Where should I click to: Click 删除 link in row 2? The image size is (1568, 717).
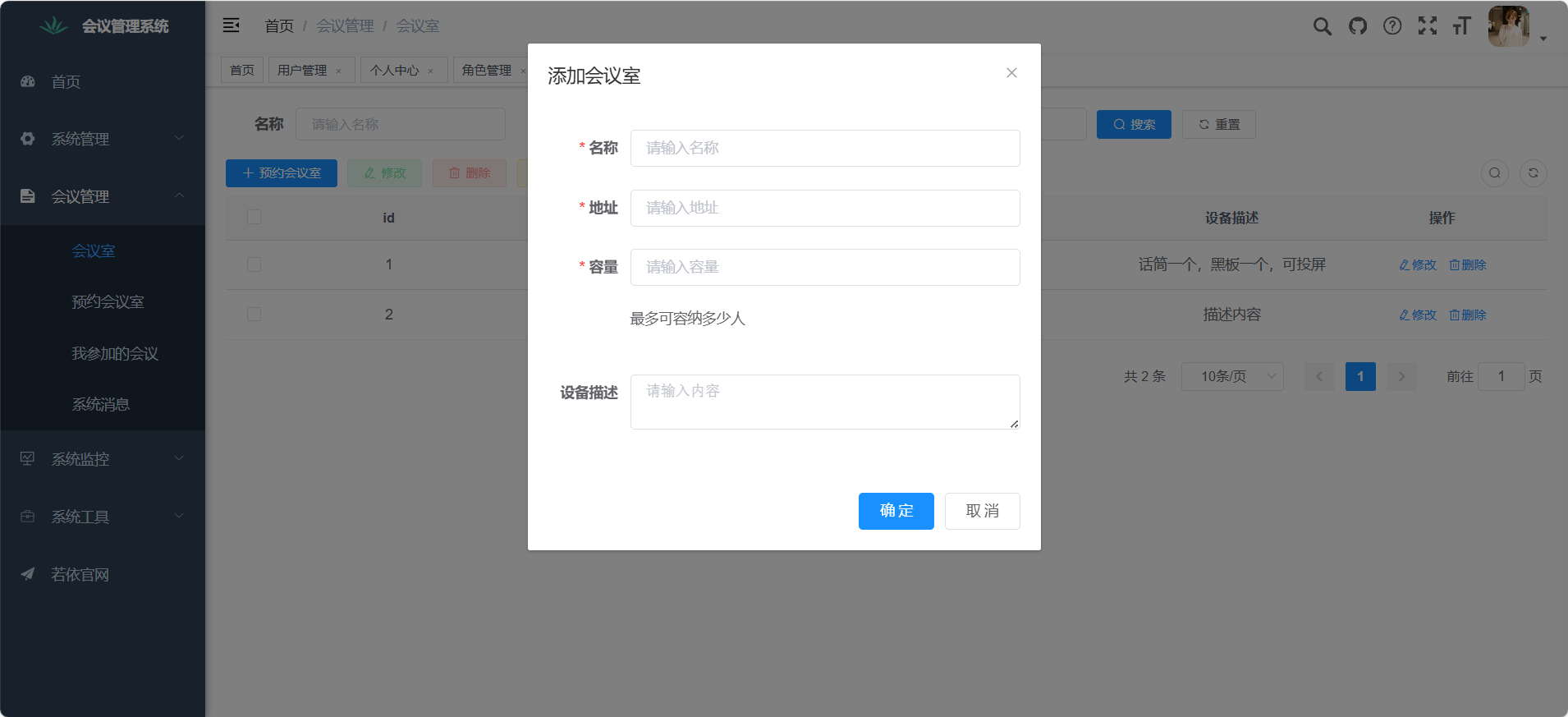pos(1468,315)
